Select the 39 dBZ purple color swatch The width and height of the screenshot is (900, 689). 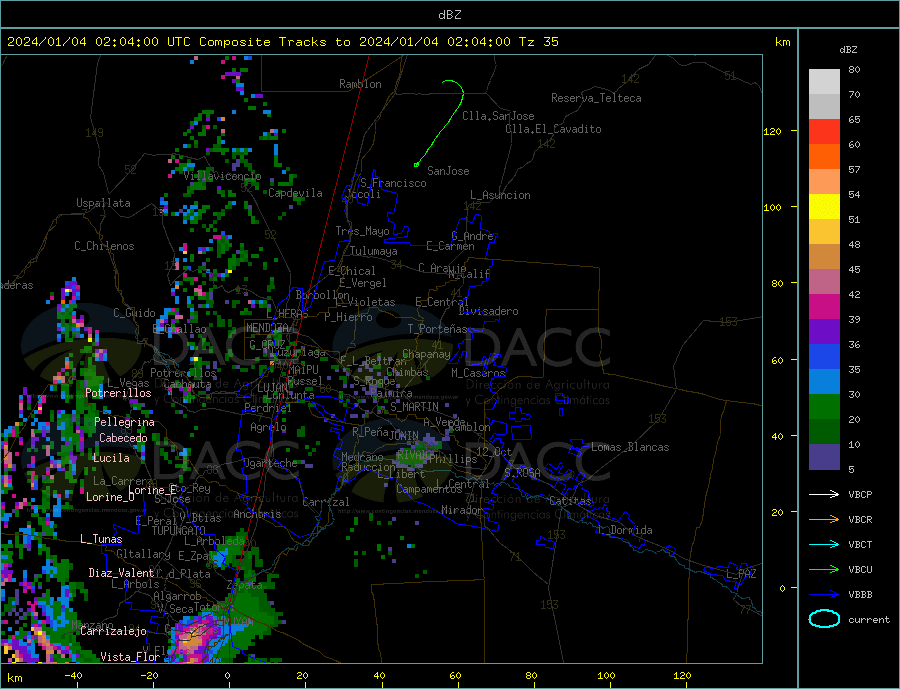[824, 307]
